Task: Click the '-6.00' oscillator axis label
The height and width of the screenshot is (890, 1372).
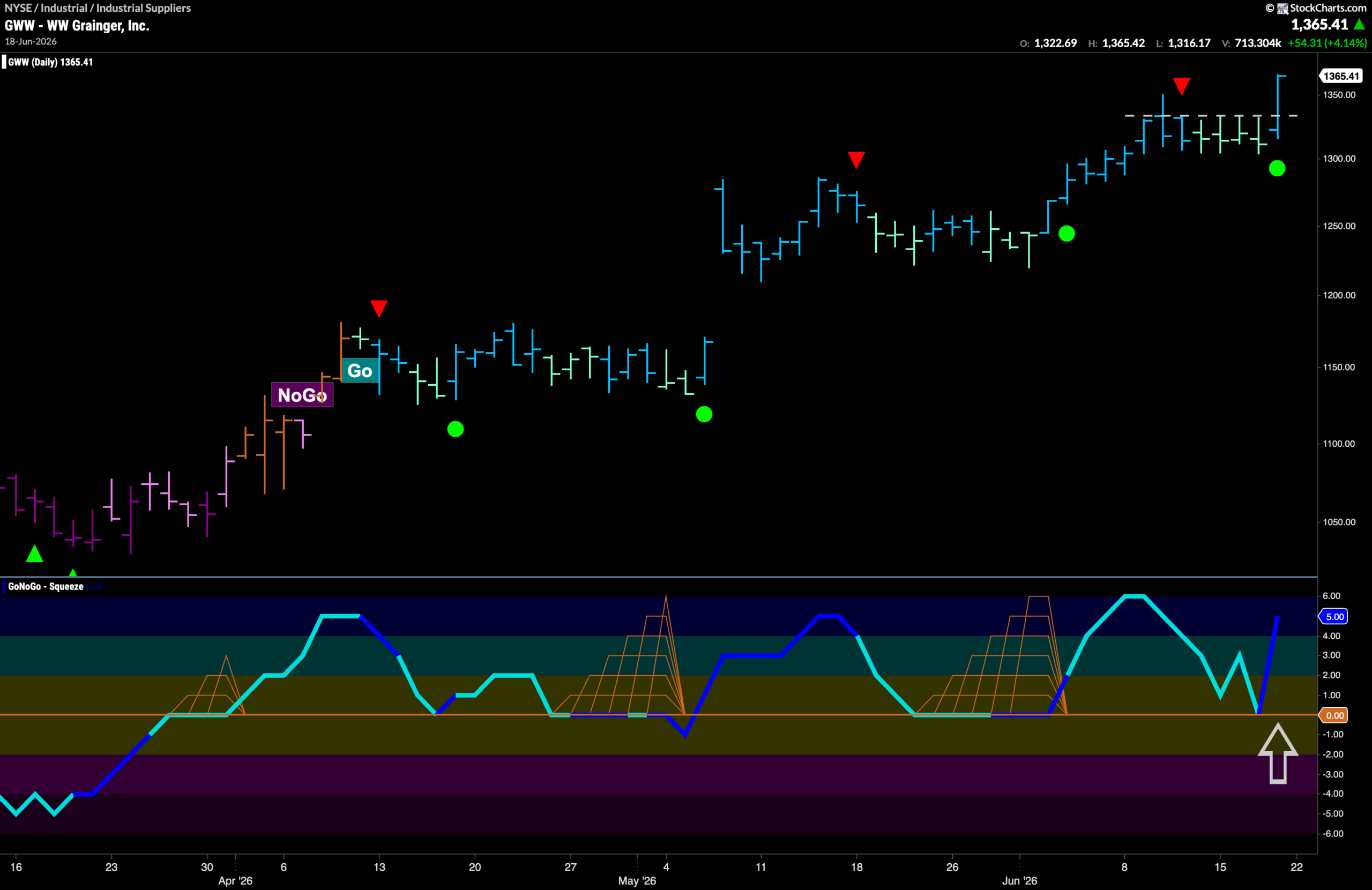Action: tap(1332, 834)
